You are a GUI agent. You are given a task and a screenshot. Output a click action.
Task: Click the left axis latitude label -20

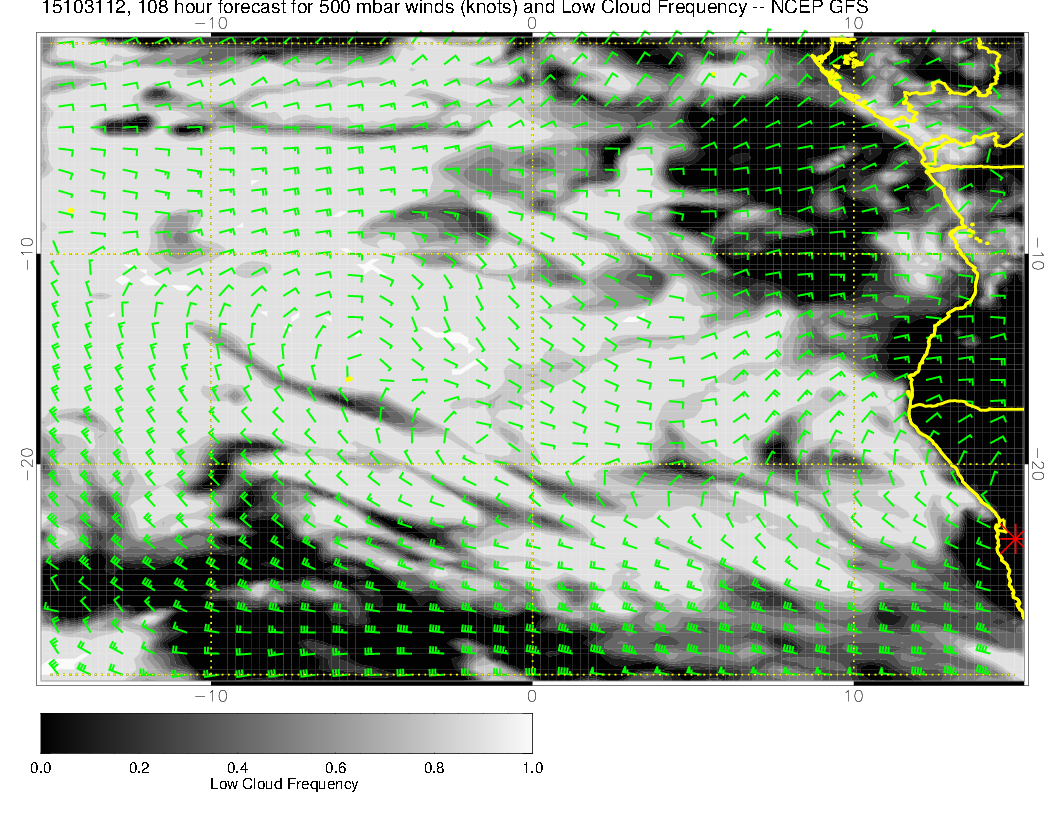point(27,464)
